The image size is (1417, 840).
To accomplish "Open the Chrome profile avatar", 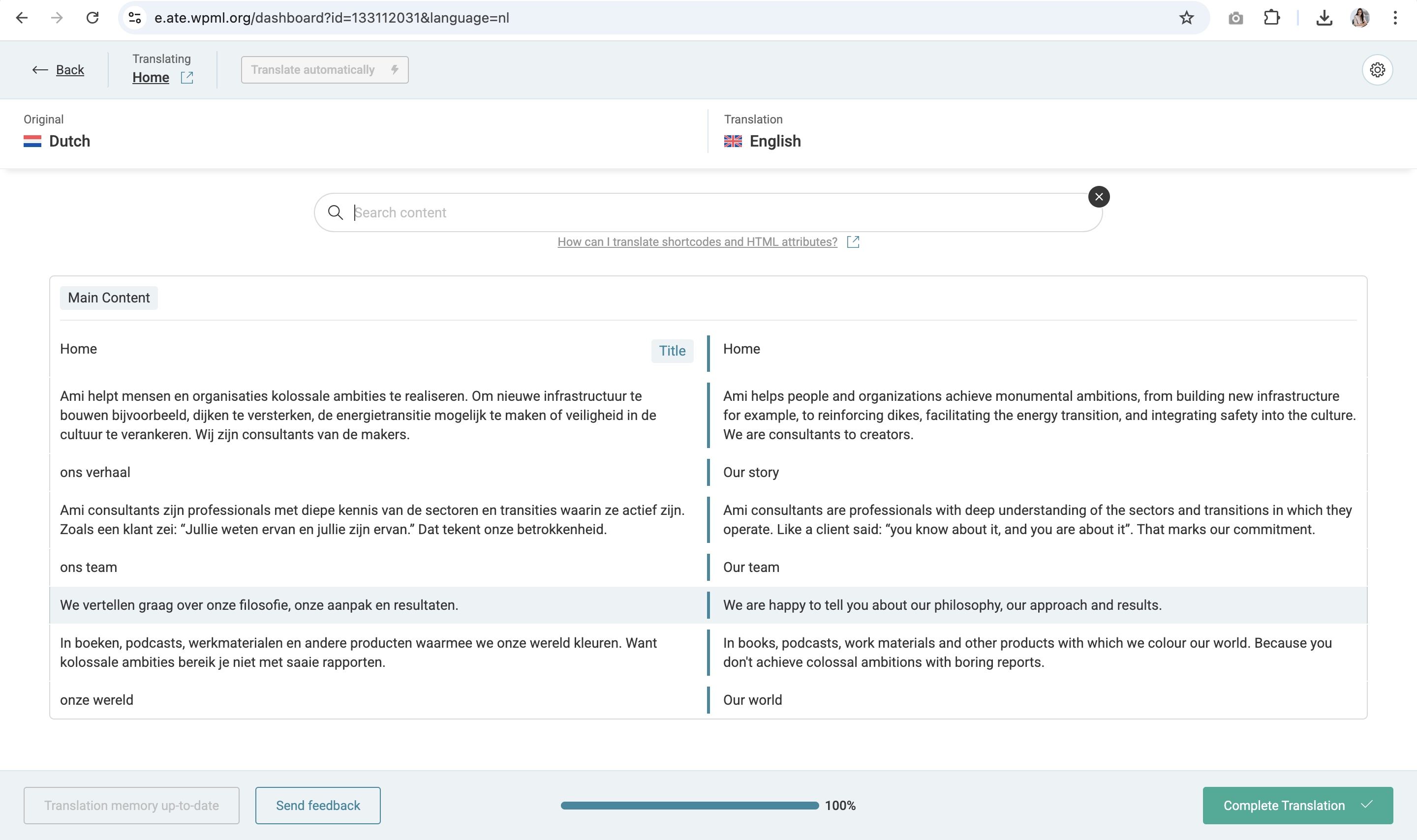I will click(x=1360, y=18).
